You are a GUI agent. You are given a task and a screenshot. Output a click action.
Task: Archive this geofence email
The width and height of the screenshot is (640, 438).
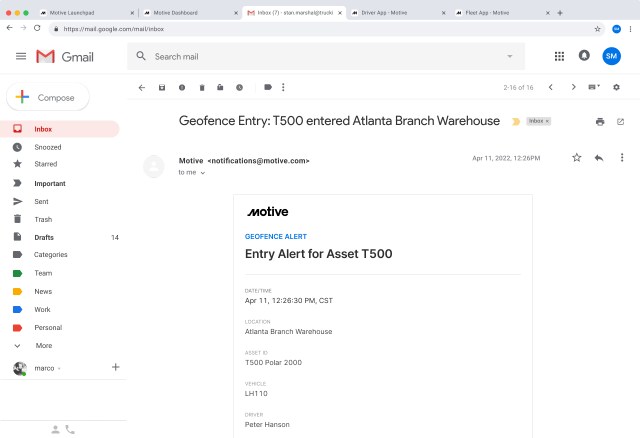pos(162,88)
